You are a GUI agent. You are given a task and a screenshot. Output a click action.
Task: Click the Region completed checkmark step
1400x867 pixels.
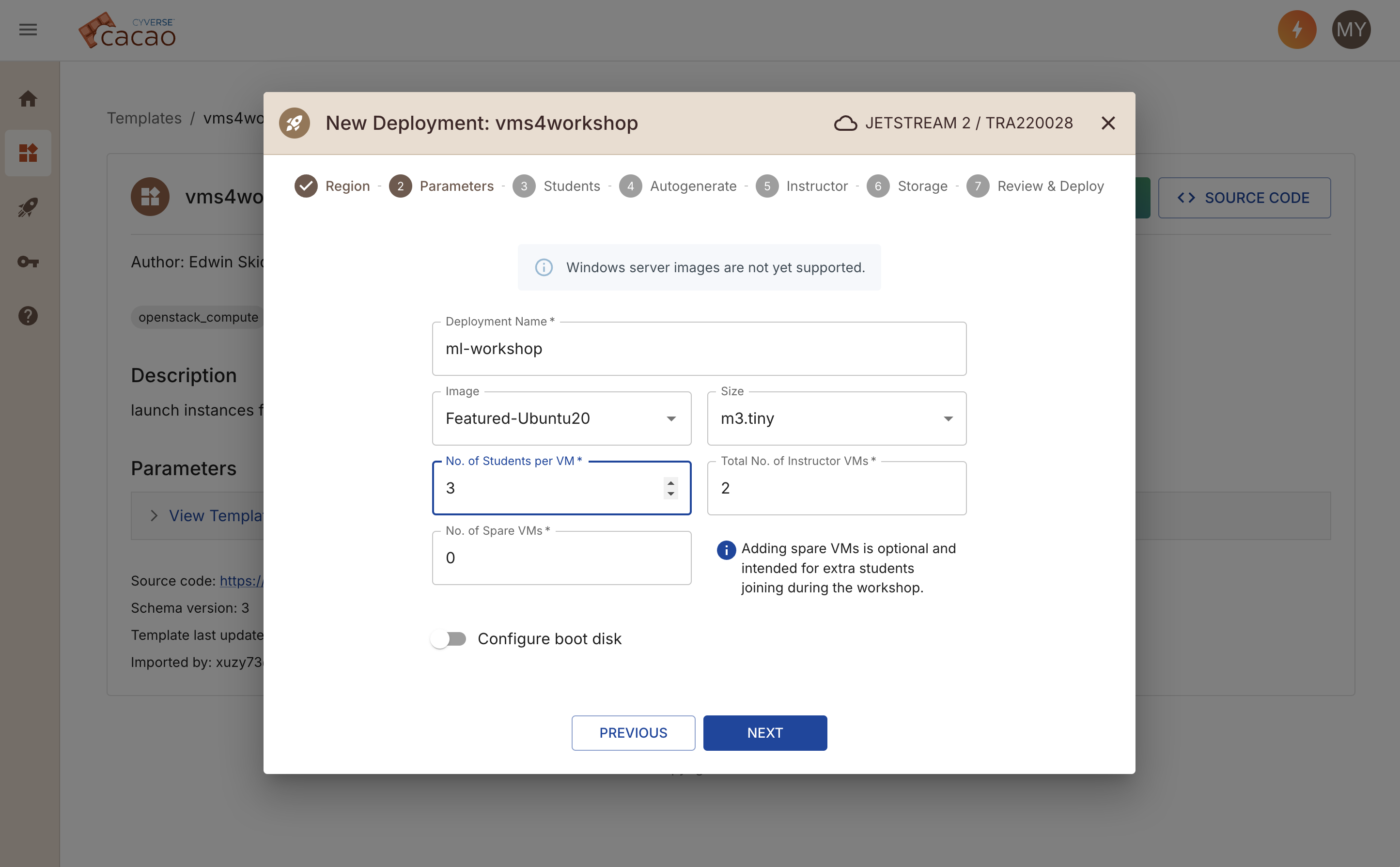coord(306,185)
